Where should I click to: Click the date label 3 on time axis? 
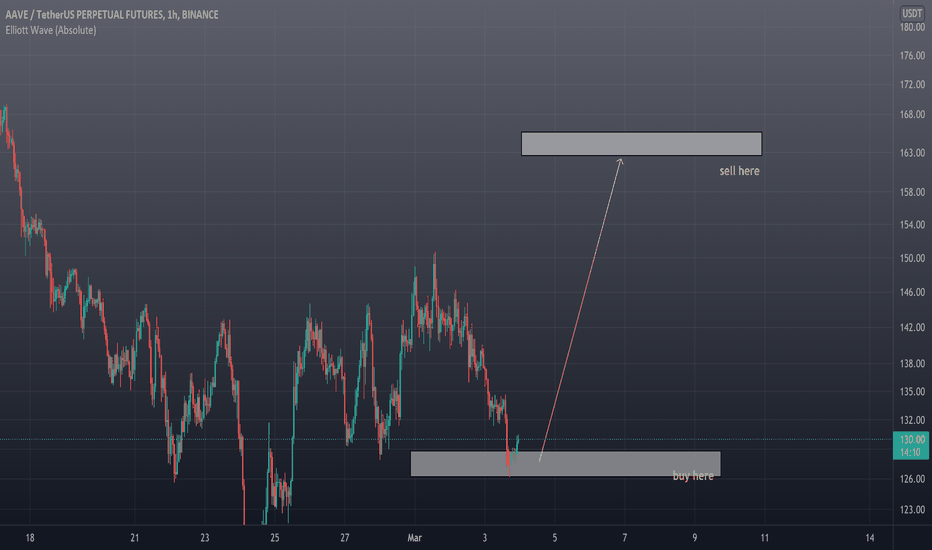pos(484,538)
